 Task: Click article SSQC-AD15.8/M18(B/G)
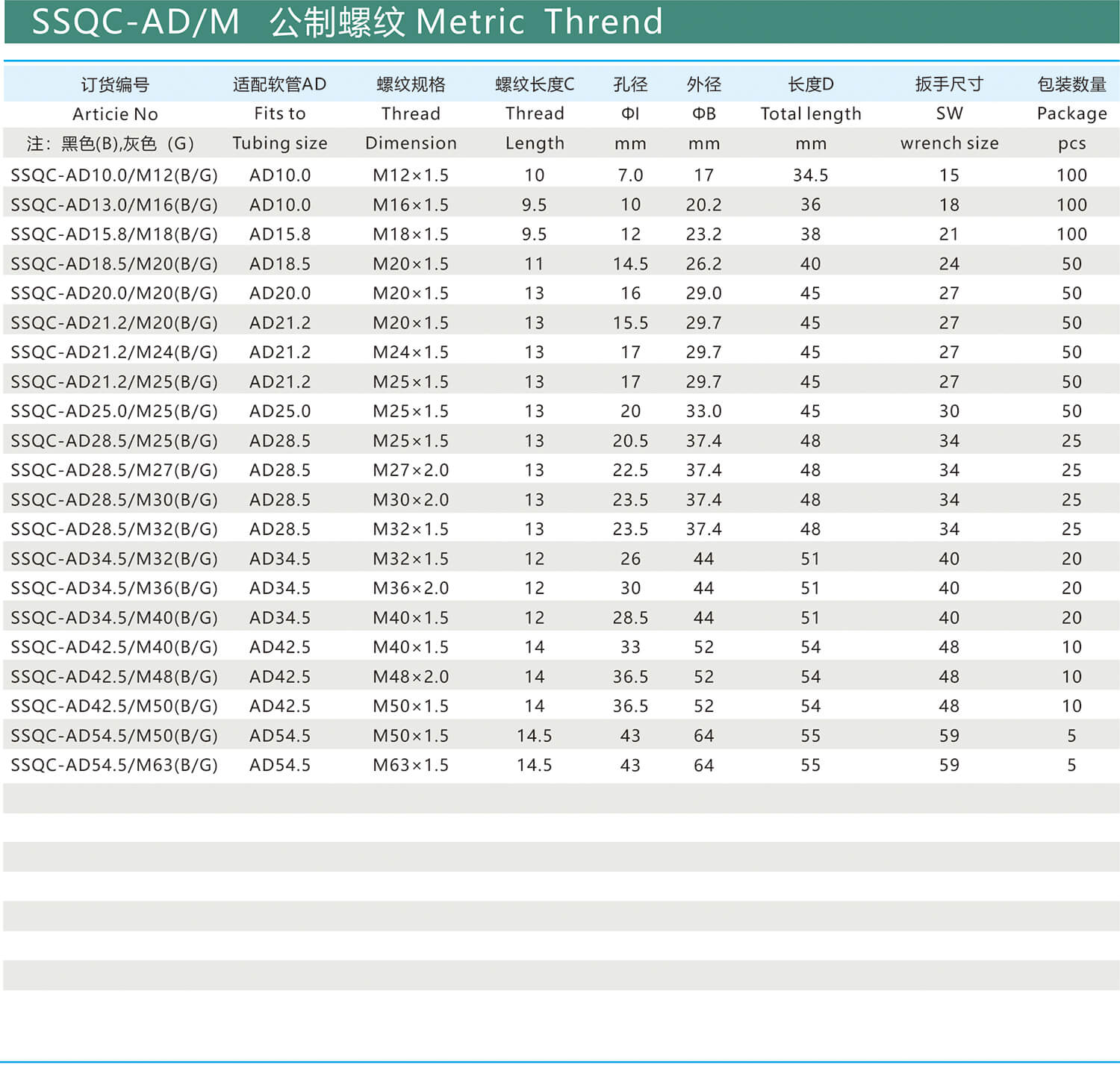(x=114, y=234)
